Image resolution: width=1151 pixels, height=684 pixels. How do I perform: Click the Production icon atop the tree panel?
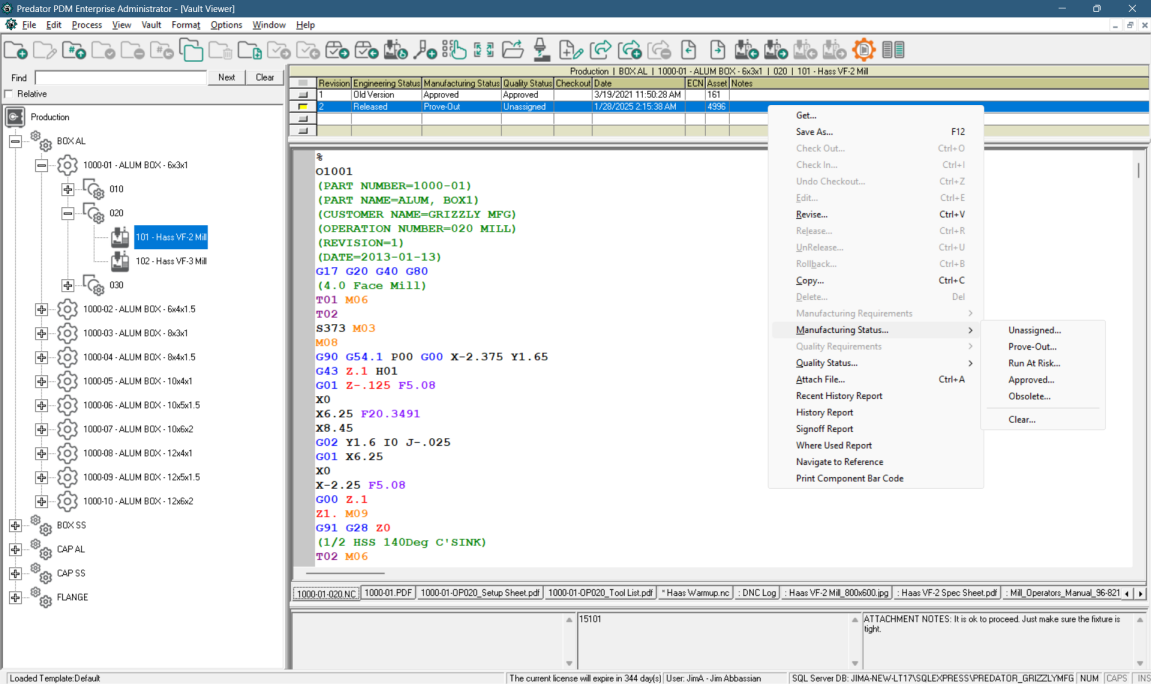[x=14, y=116]
